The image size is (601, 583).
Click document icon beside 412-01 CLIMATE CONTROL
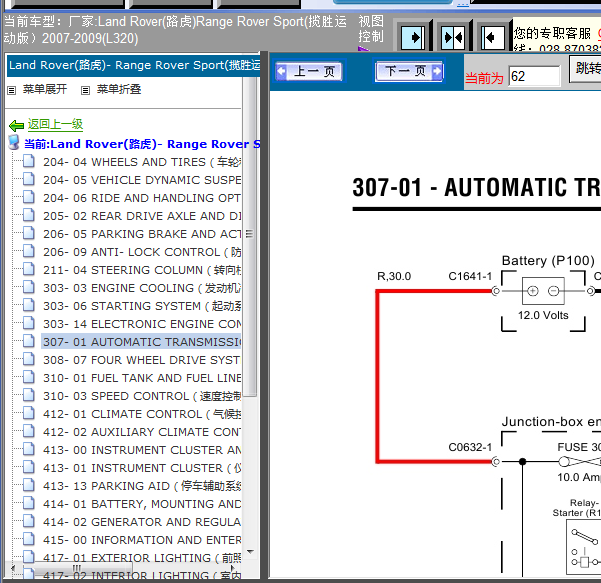(x=29, y=414)
